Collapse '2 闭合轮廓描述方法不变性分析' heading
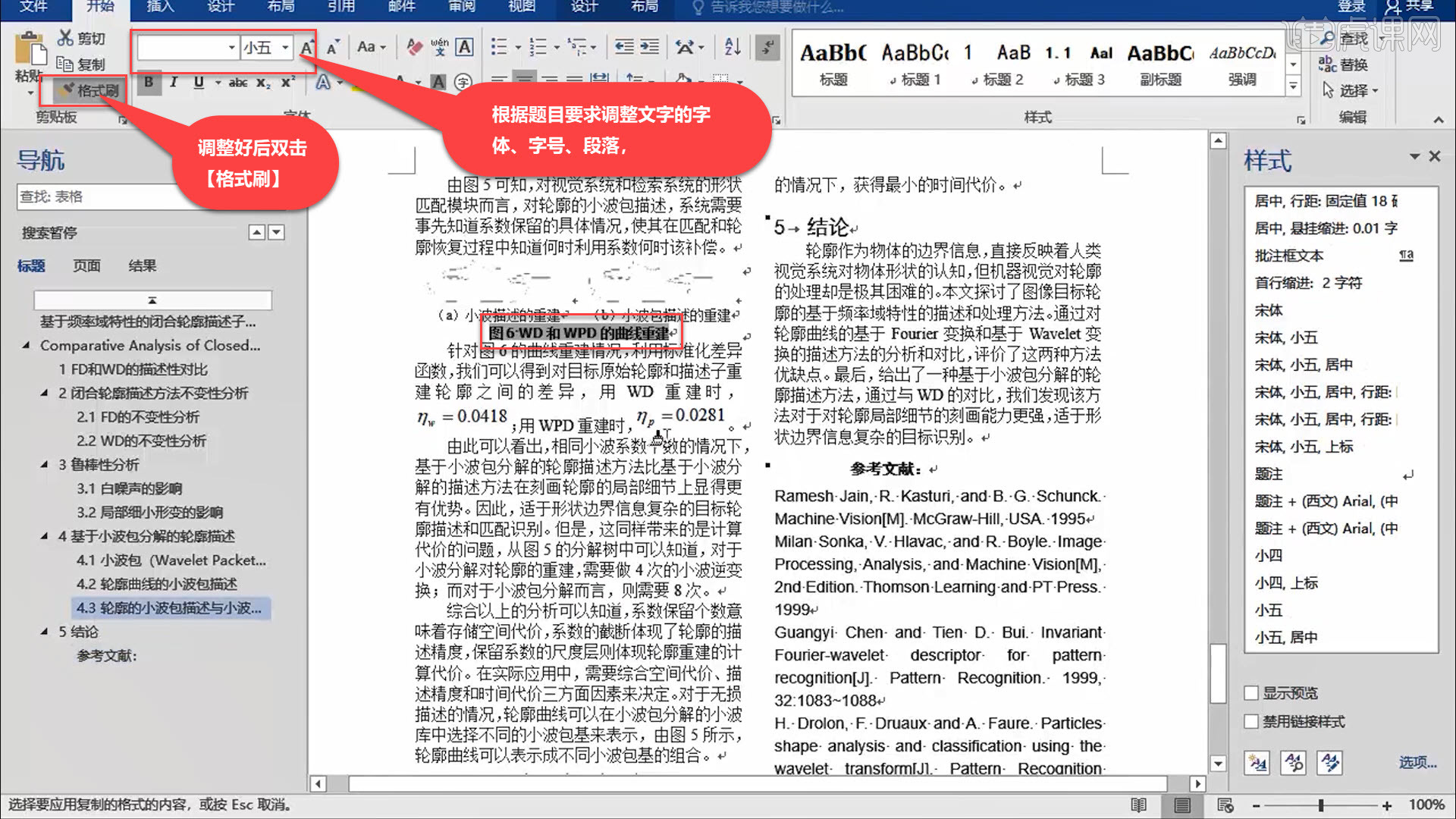The height and width of the screenshot is (819, 1456). [x=44, y=393]
